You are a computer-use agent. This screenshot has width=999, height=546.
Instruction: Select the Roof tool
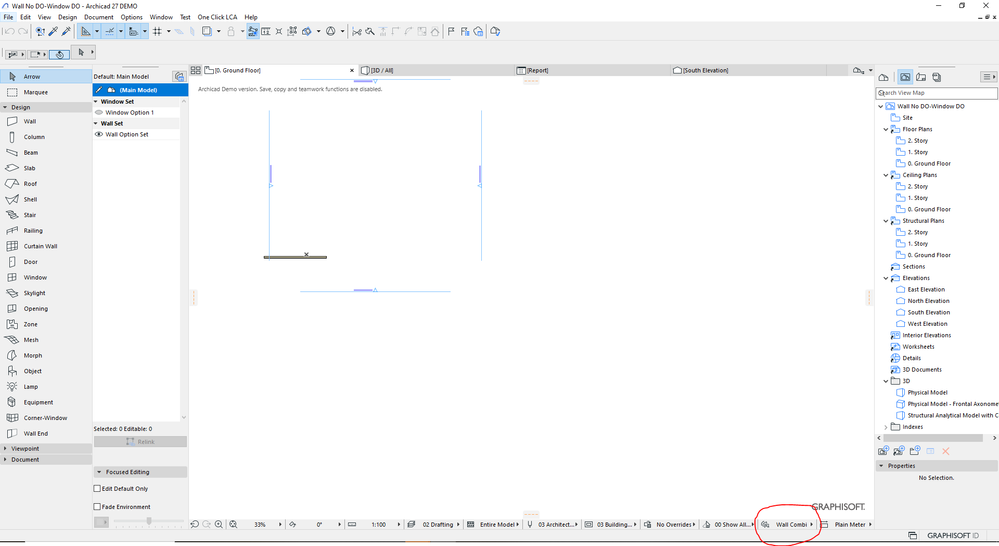pyautogui.click(x=46, y=183)
